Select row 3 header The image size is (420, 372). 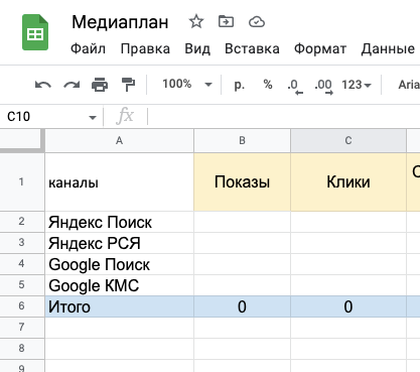tap(22, 243)
